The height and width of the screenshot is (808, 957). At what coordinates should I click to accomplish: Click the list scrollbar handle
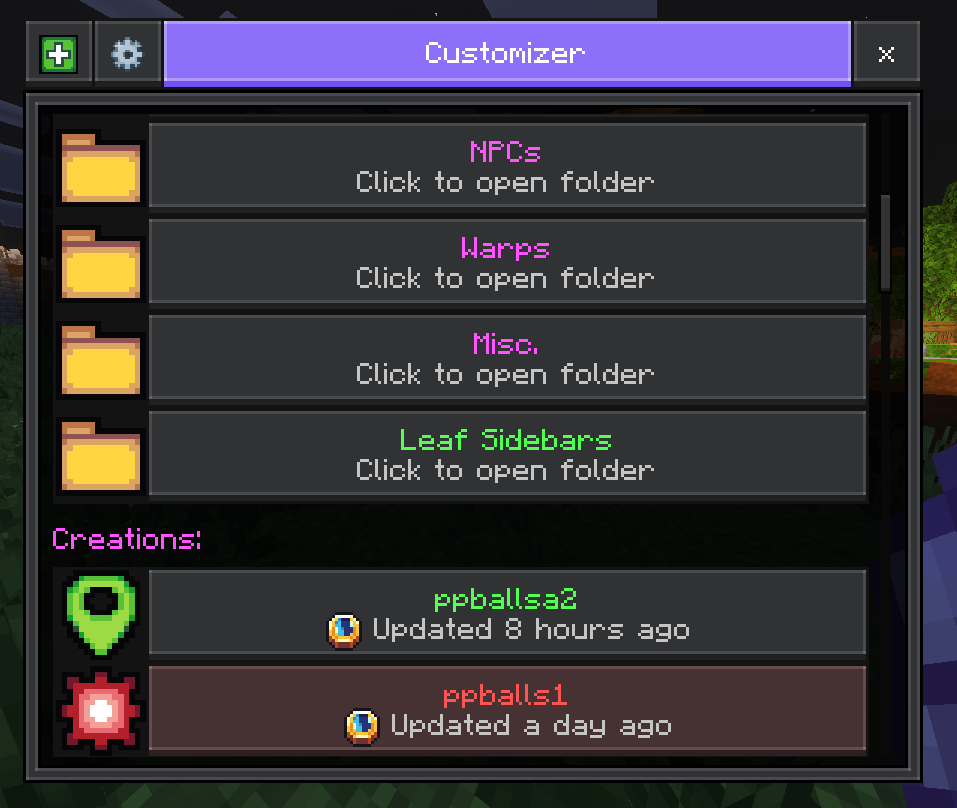[x=885, y=243]
